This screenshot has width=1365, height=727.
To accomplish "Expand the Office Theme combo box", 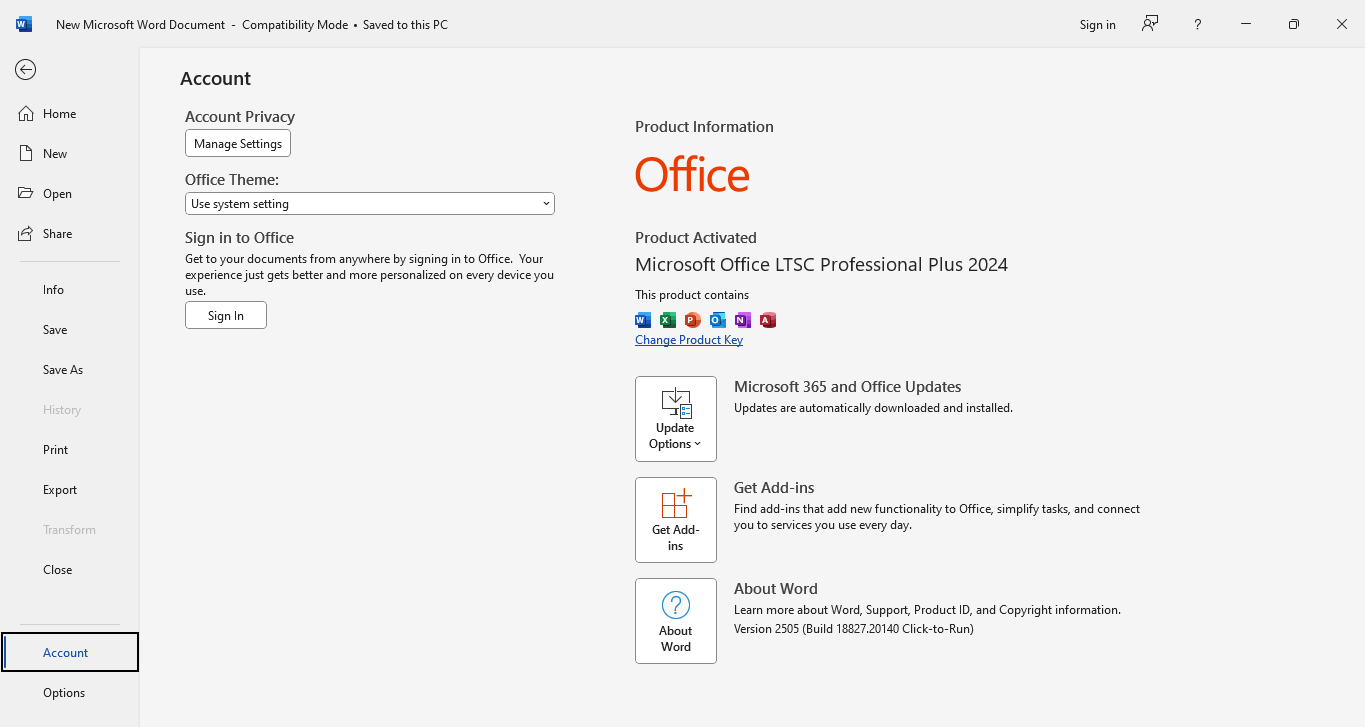I will click(x=370, y=203).
